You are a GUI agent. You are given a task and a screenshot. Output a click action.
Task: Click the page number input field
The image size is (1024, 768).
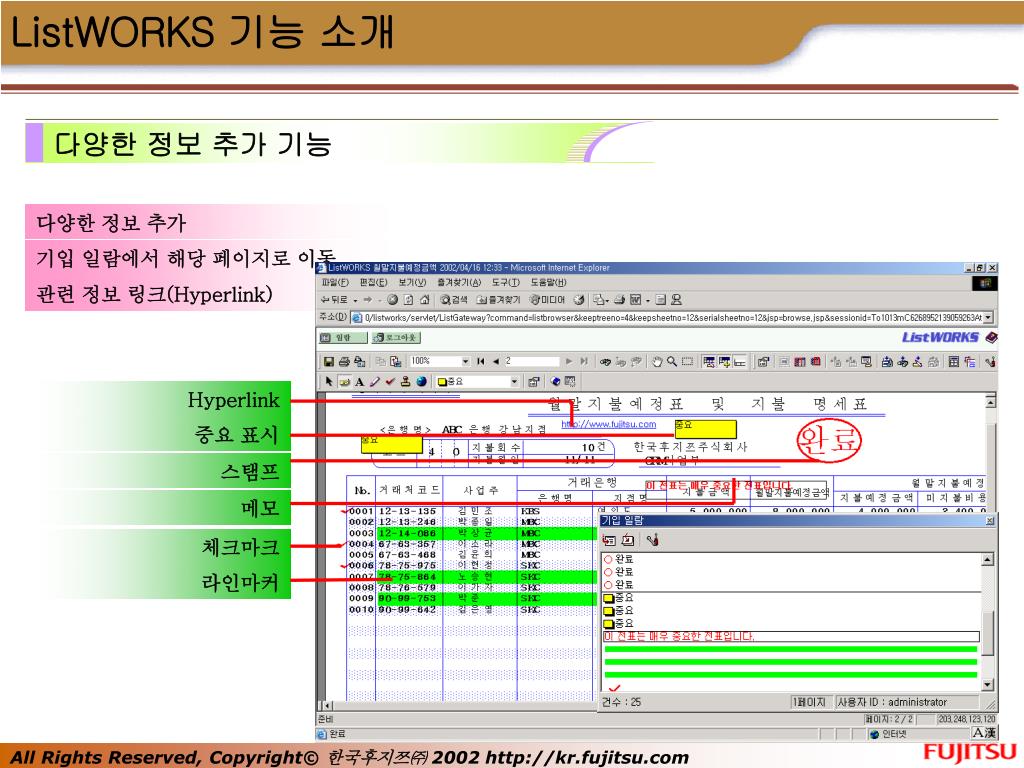coord(532,361)
